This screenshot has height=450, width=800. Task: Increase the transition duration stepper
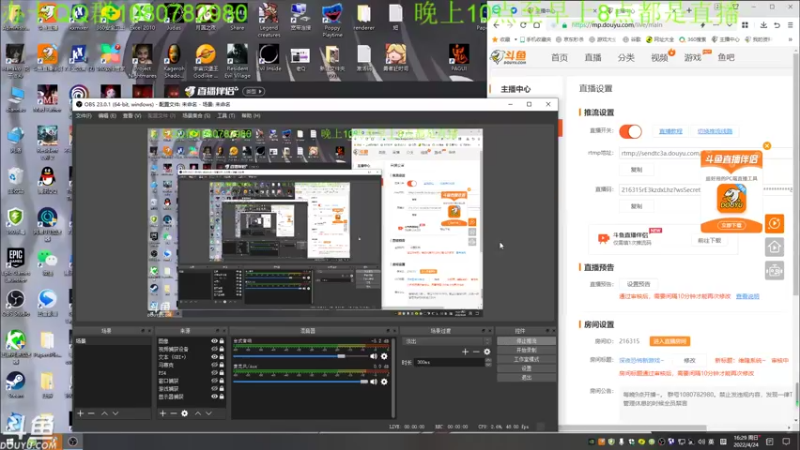488,360
